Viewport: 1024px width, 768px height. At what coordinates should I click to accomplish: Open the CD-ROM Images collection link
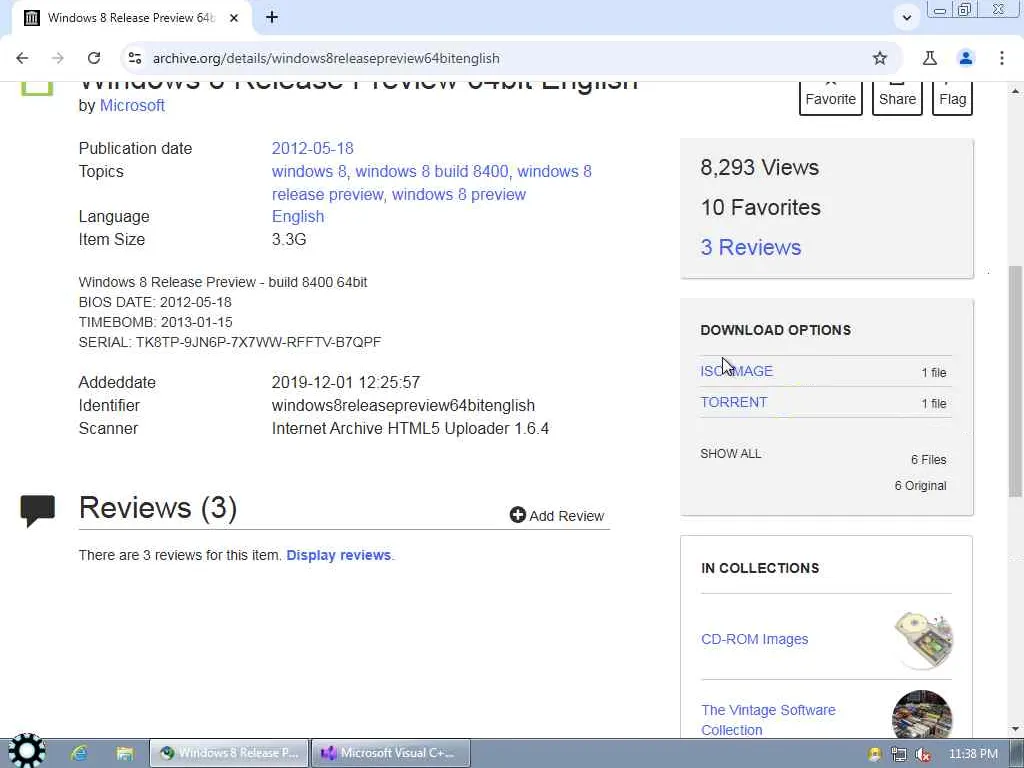pos(754,639)
